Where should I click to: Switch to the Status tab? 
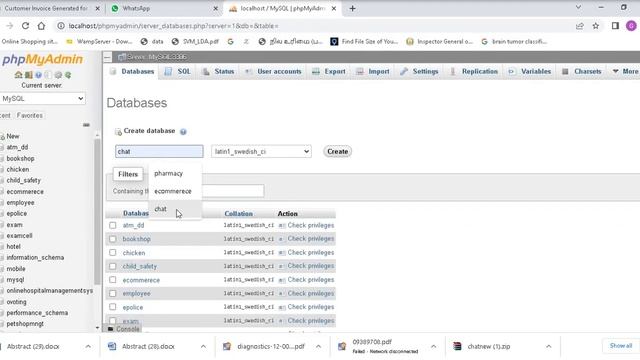tap(218, 71)
